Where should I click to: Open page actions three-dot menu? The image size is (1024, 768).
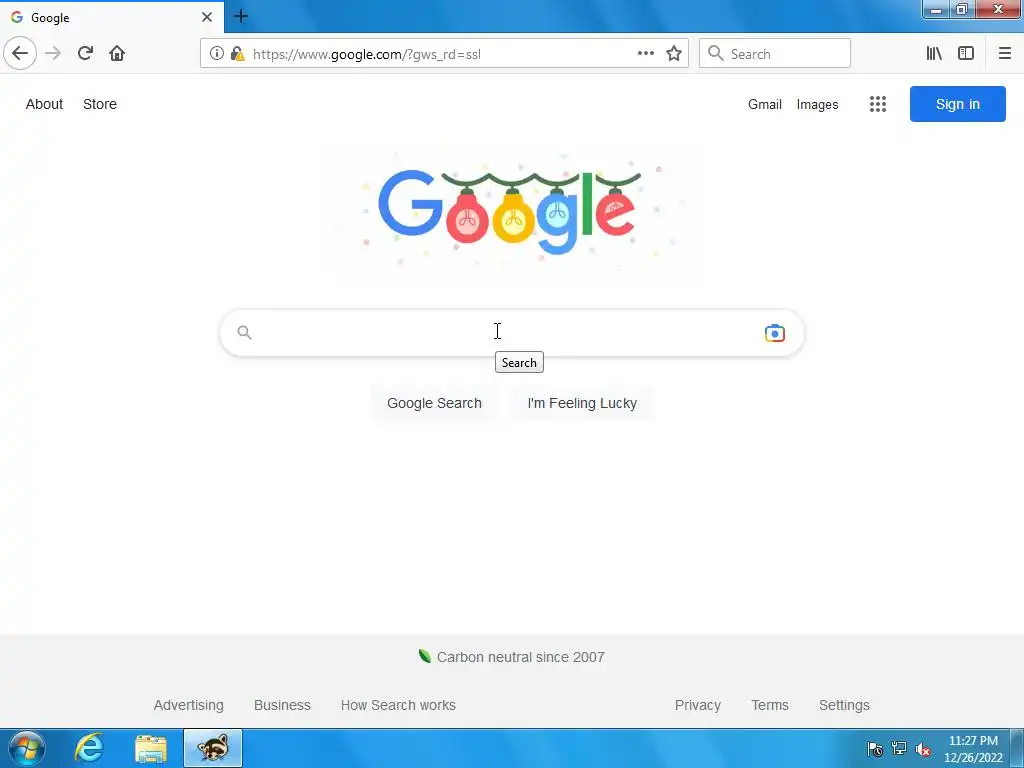pos(645,54)
